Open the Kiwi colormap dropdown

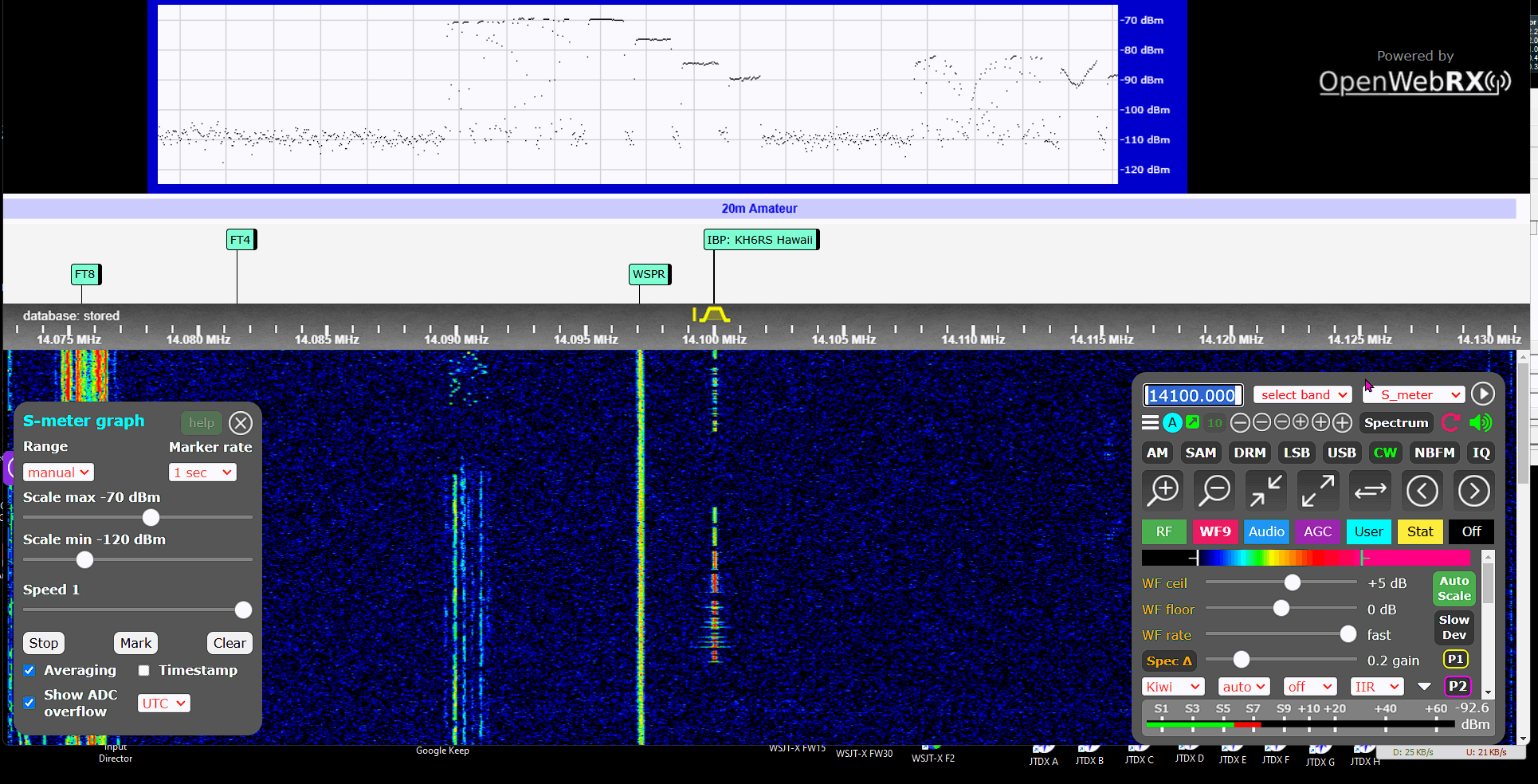coord(1173,687)
